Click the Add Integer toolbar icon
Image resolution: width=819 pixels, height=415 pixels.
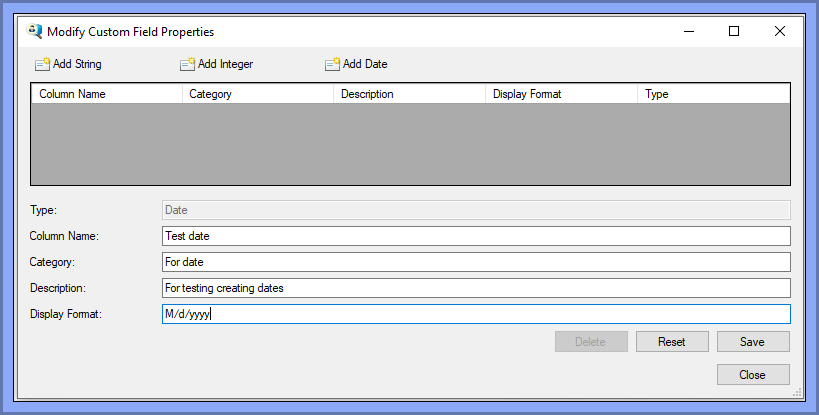tap(187, 64)
